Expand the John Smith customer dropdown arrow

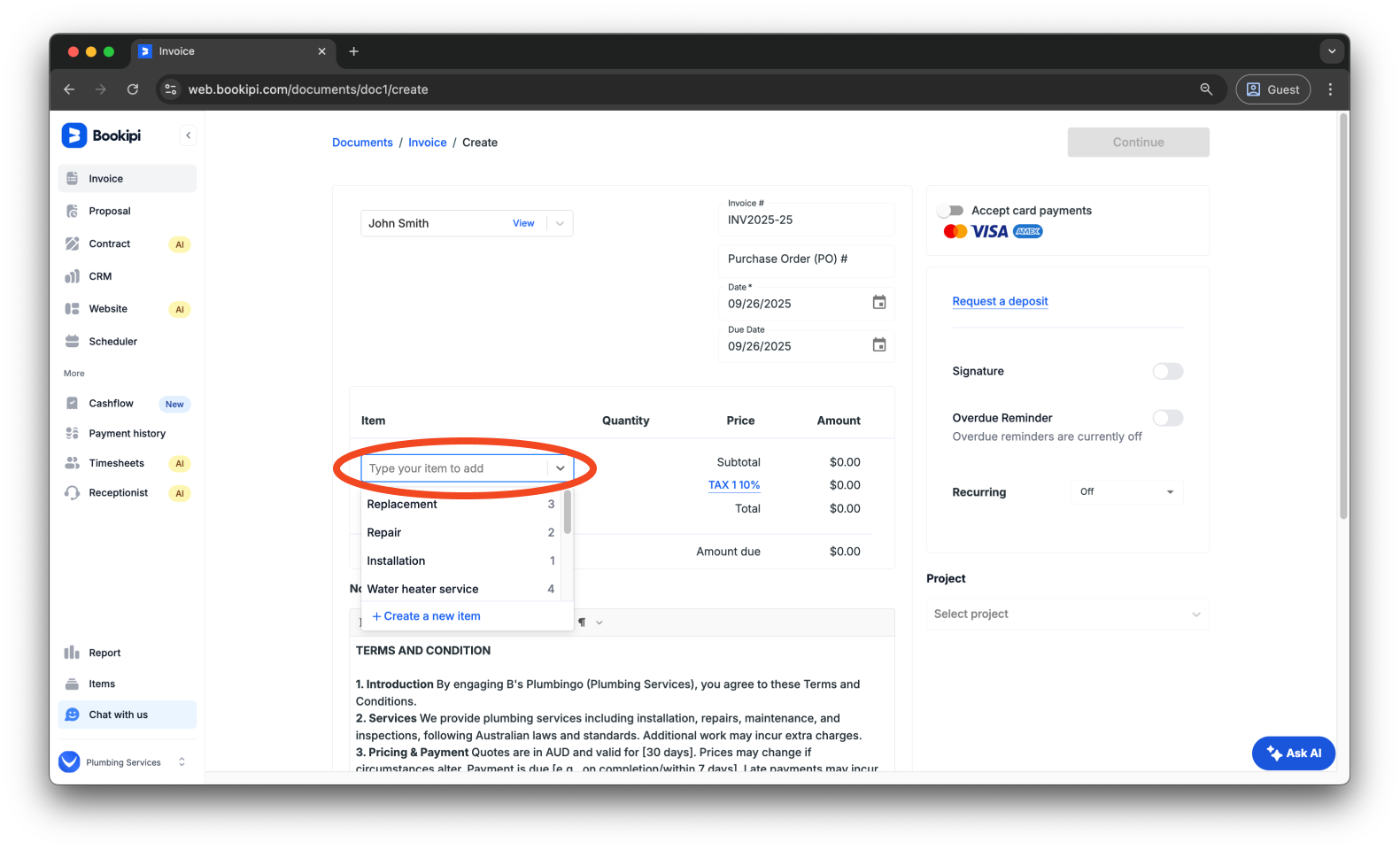pyautogui.click(x=560, y=223)
